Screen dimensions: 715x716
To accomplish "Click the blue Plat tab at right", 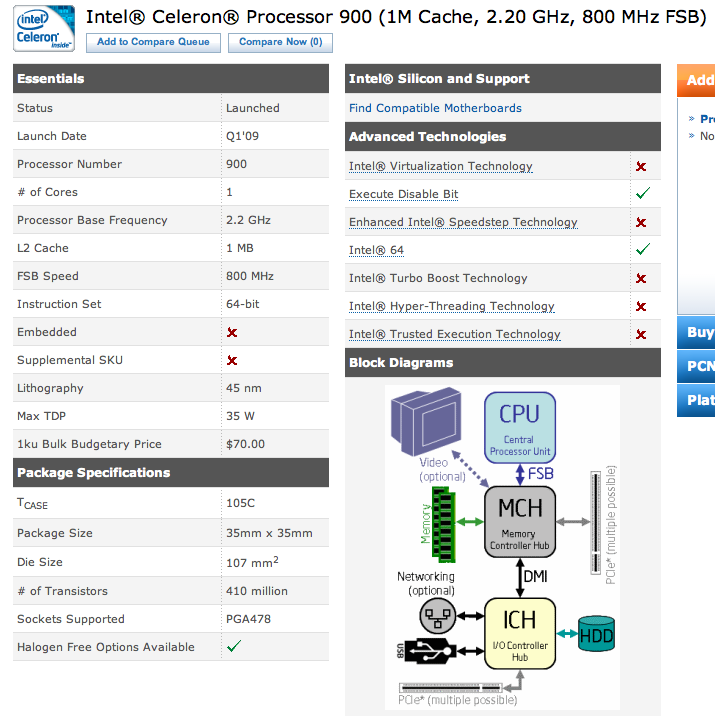I will pyautogui.click(x=696, y=400).
